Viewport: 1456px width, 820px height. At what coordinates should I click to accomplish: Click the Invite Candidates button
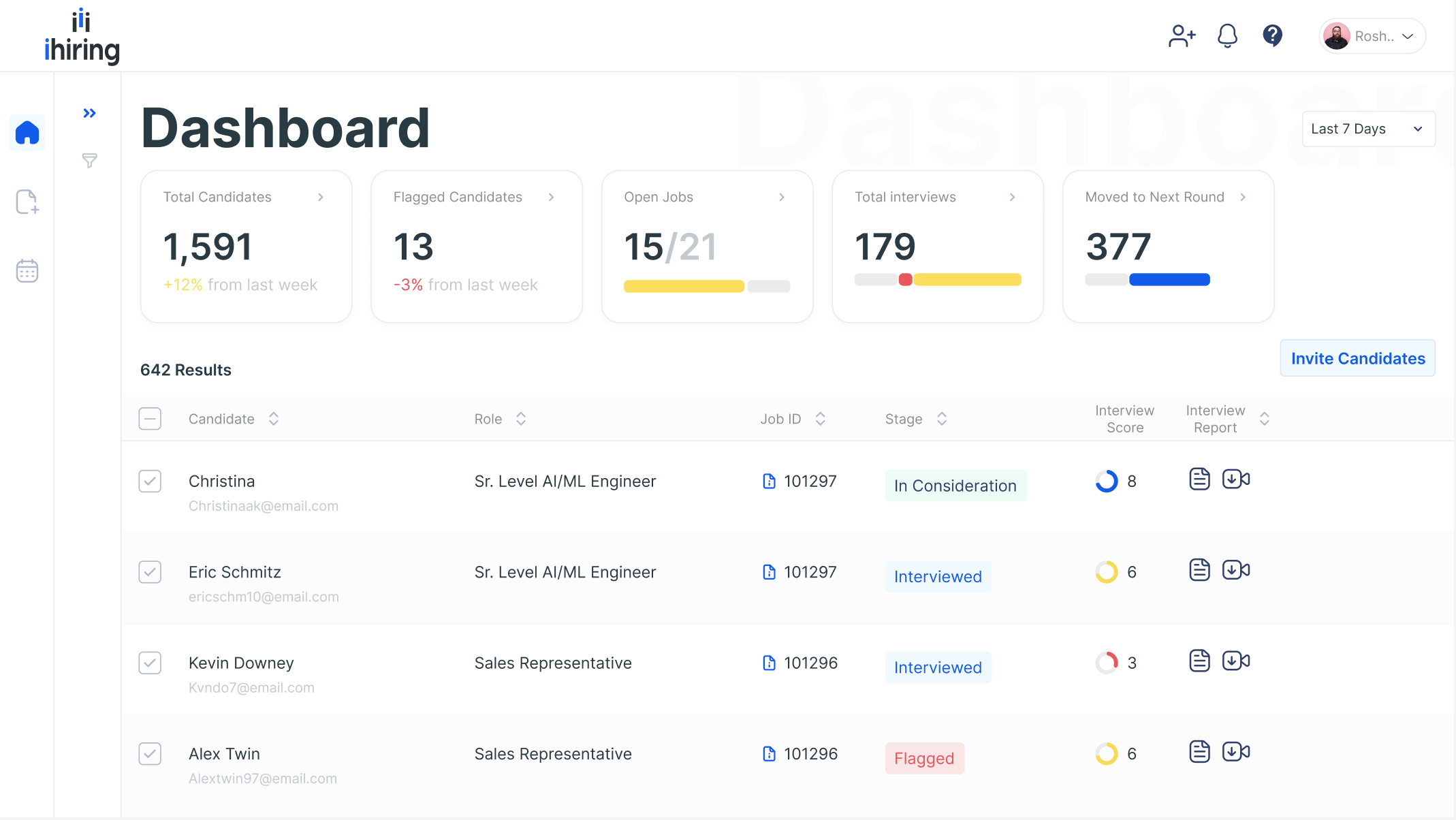click(1357, 358)
